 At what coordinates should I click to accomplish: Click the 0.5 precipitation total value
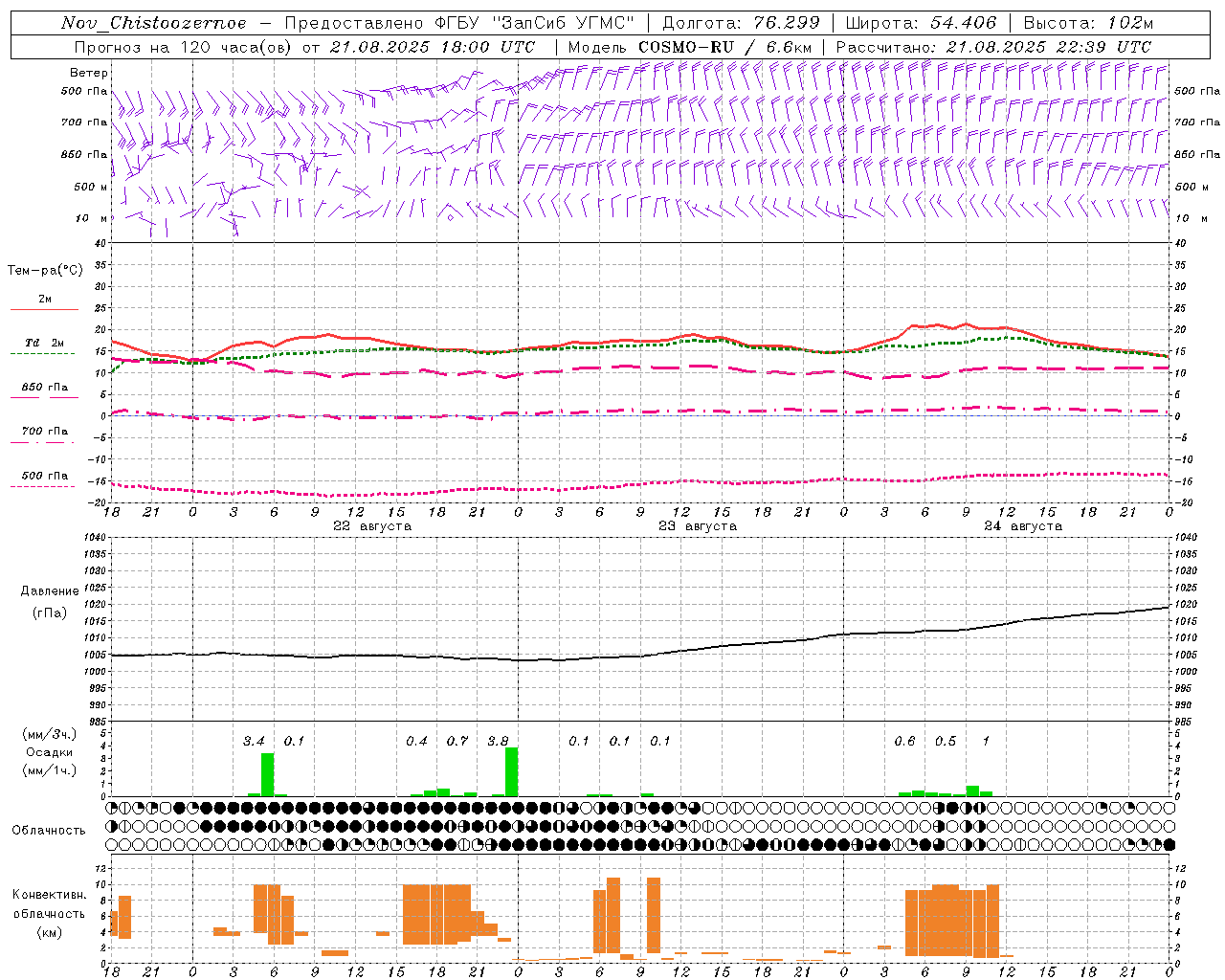[946, 741]
